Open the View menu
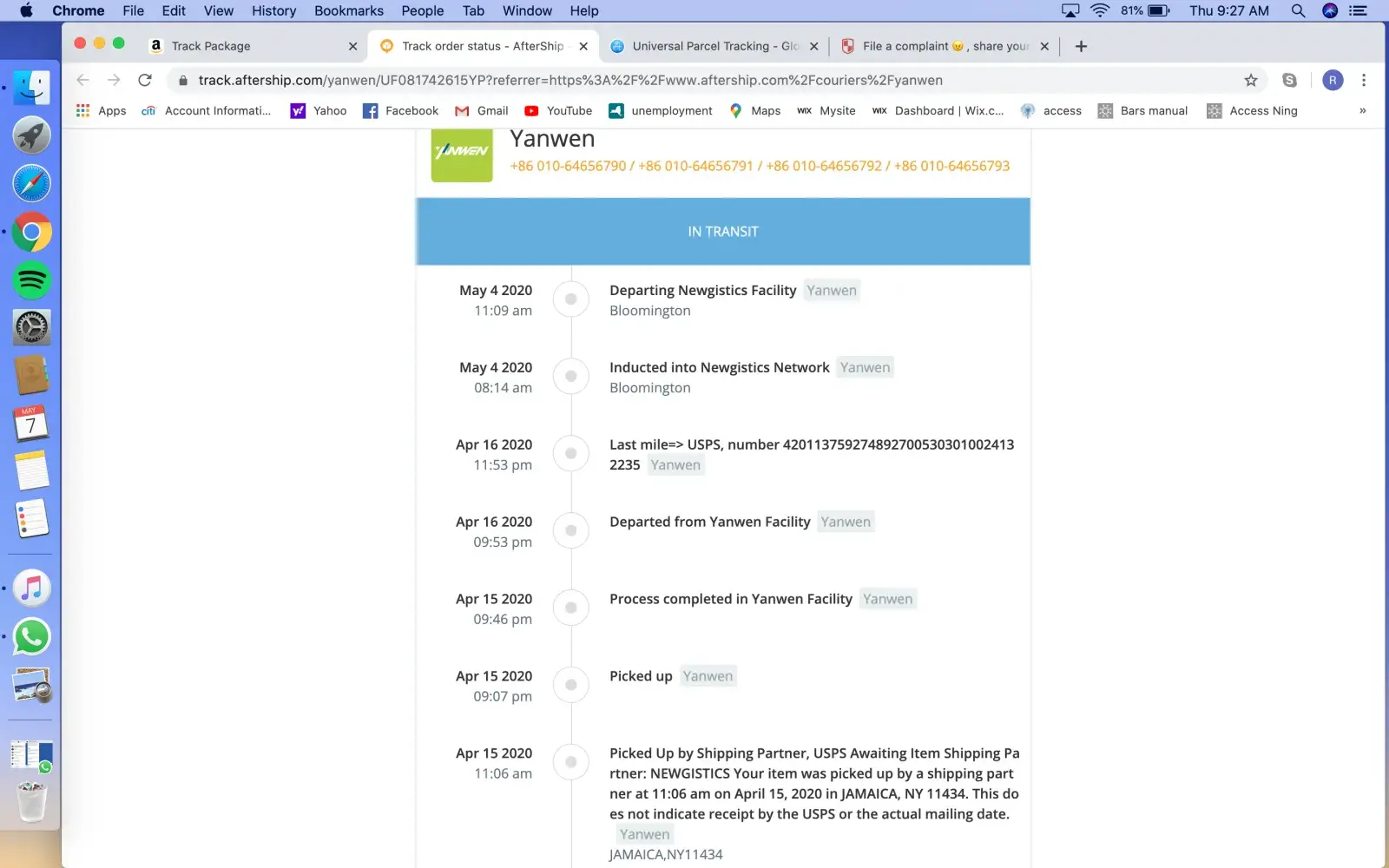The height and width of the screenshot is (868, 1389). click(x=219, y=10)
